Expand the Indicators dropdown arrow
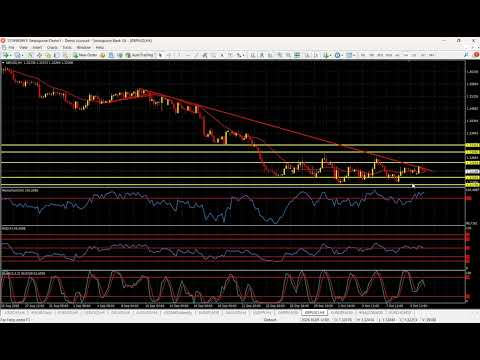The height and width of the screenshot is (360, 480). (330, 55)
